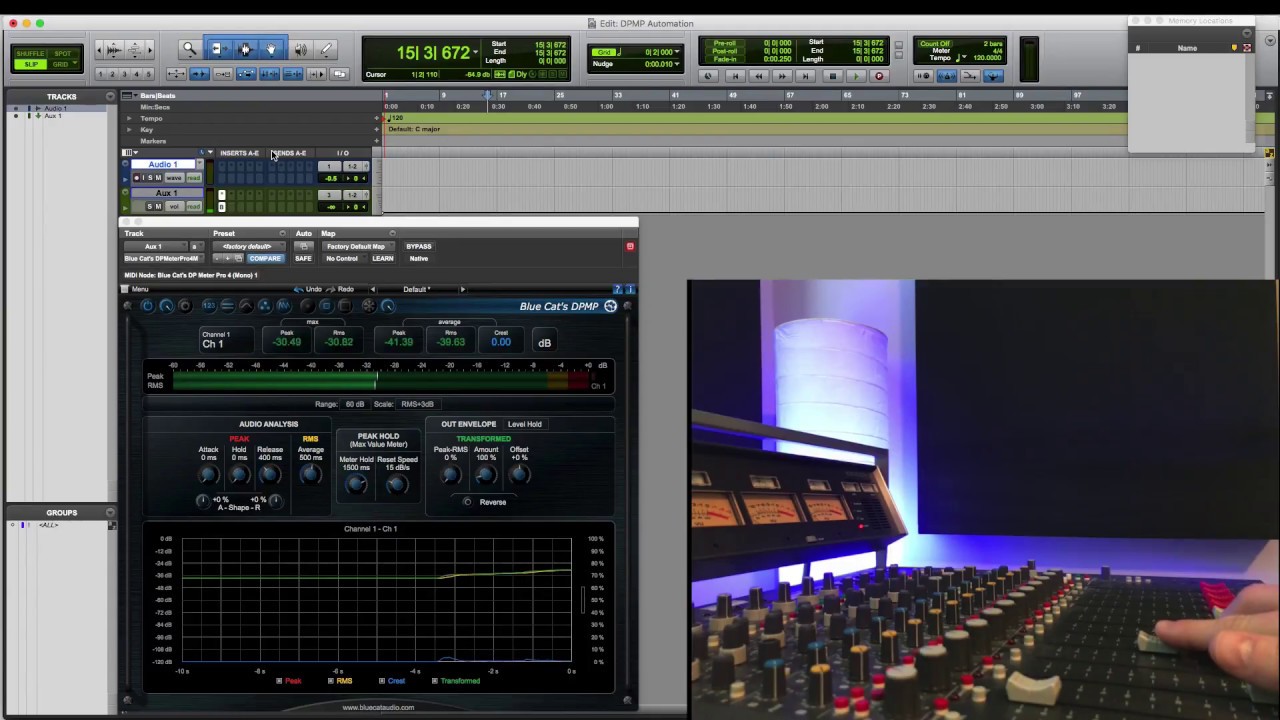Click the red Record transport button
Viewport: 1280px width, 720px height.
pos(880,76)
